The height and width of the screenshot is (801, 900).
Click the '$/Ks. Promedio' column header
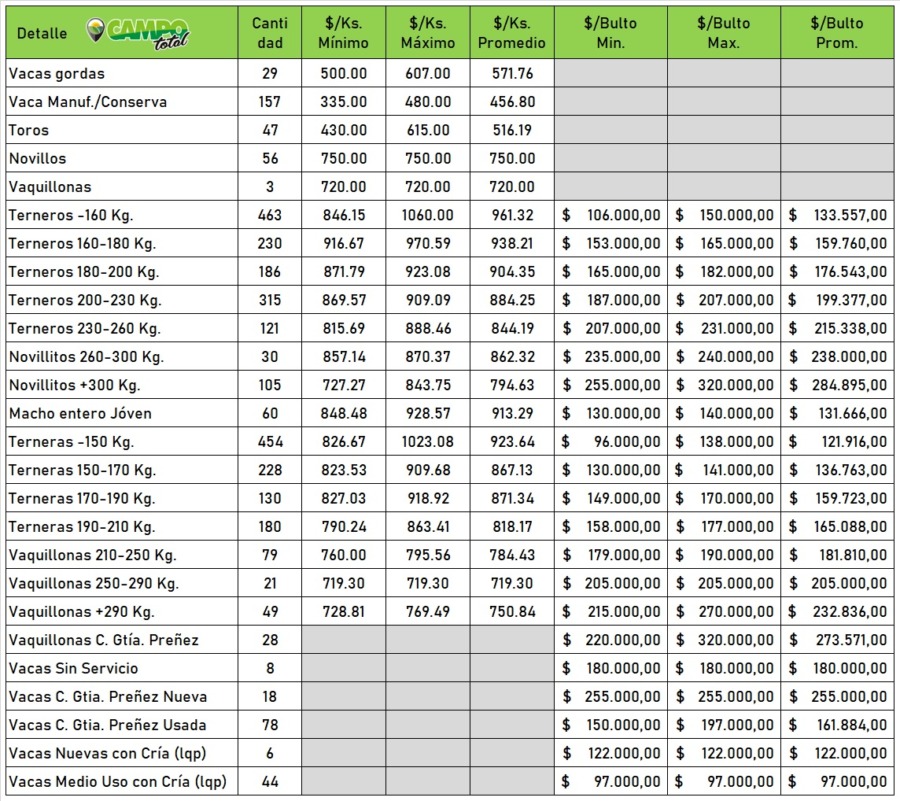coord(512,33)
